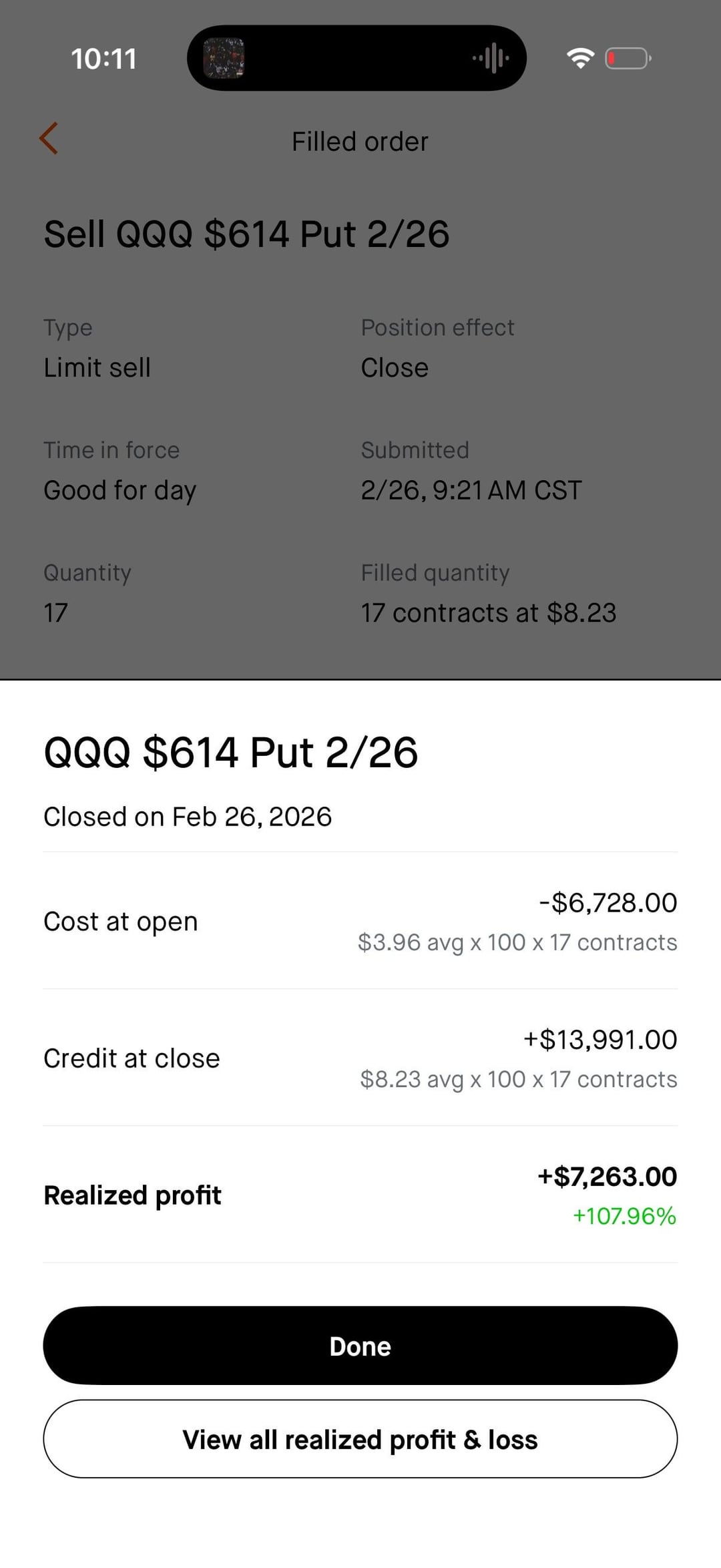Image resolution: width=721 pixels, height=1568 pixels.
Task: Open the now-playing thumbnail in Dynamic Island
Action: 224,58
